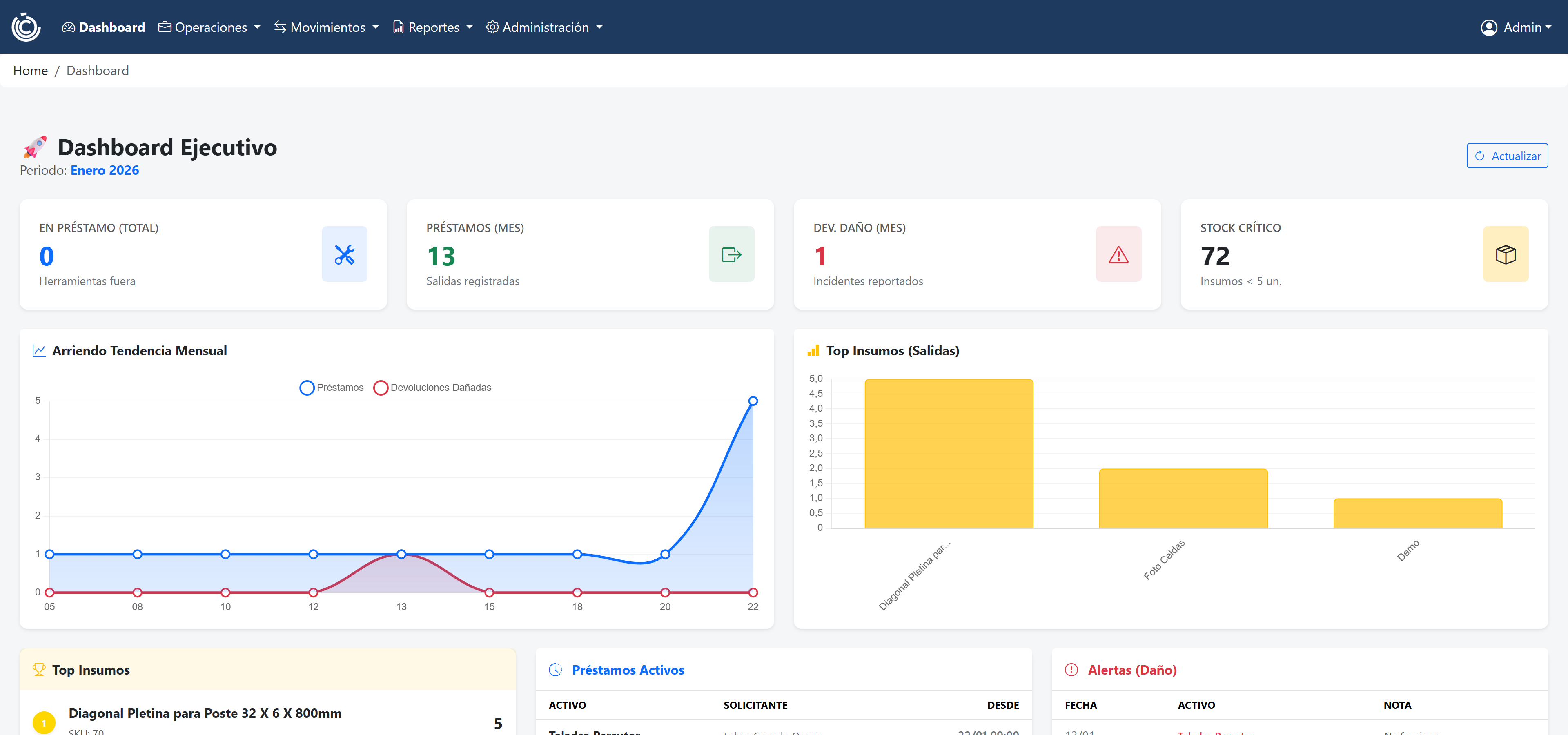
Task: Expand the Operaciones dropdown menu
Action: tap(209, 27)
